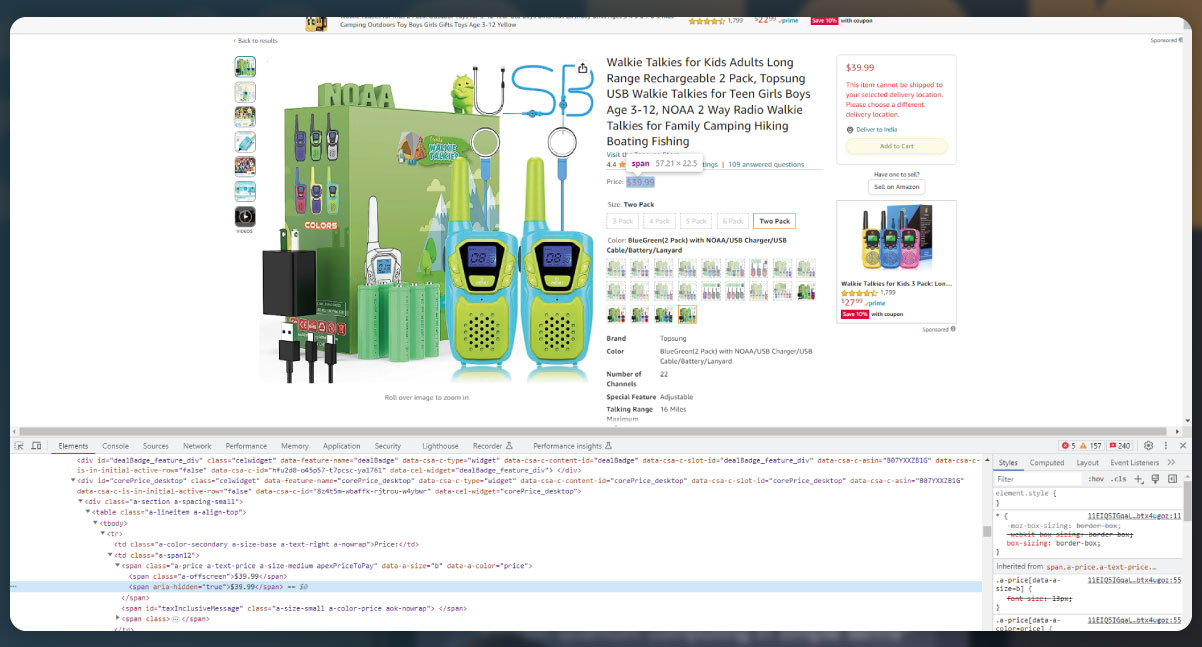Click the Videos thumbnail in image gallery
1202x647 pixels.
coord(245,217)
